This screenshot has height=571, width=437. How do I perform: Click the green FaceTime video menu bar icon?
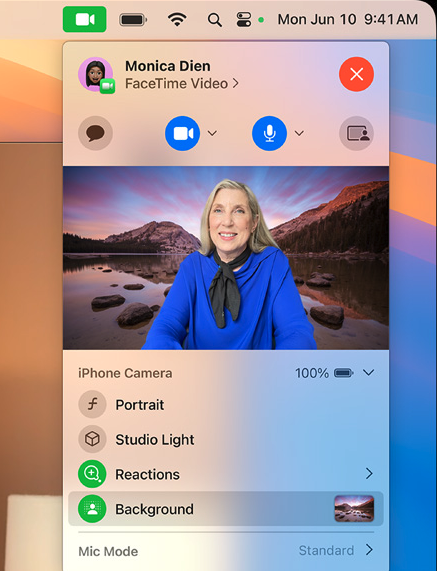[84, 19]
